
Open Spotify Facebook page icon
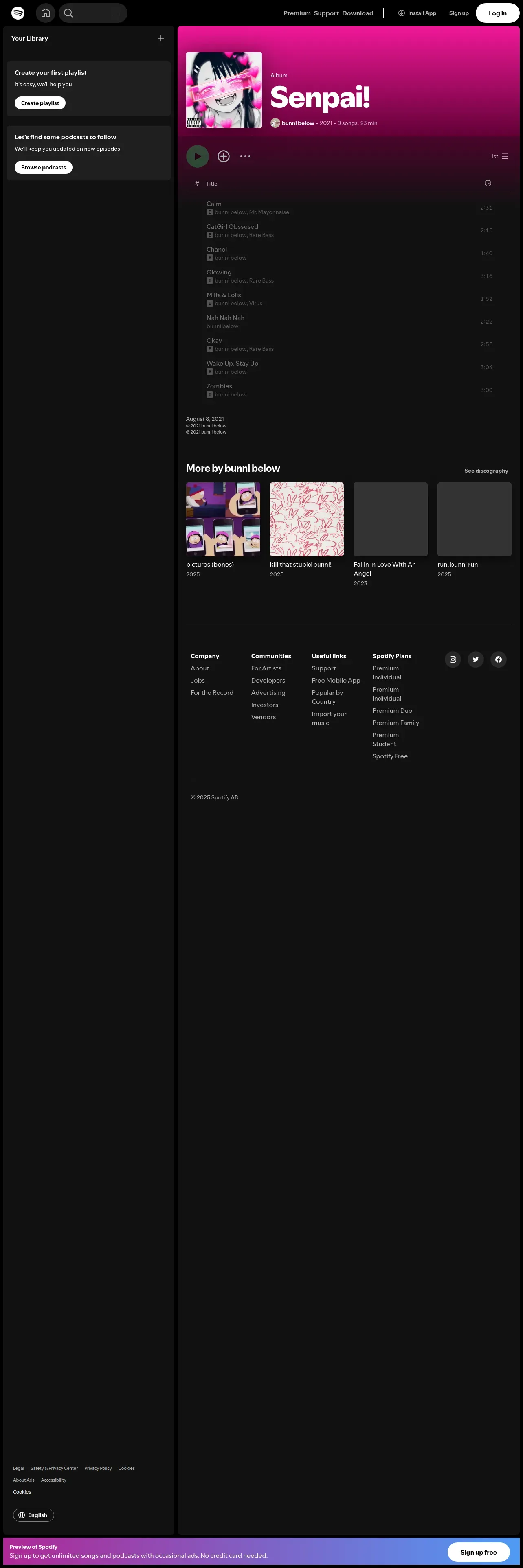[x=499, y=659]
